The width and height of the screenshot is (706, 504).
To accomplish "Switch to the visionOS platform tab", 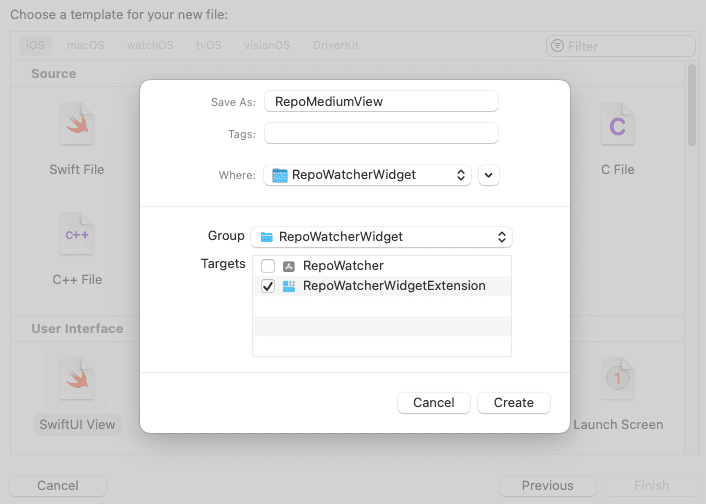I will [267, 45].
